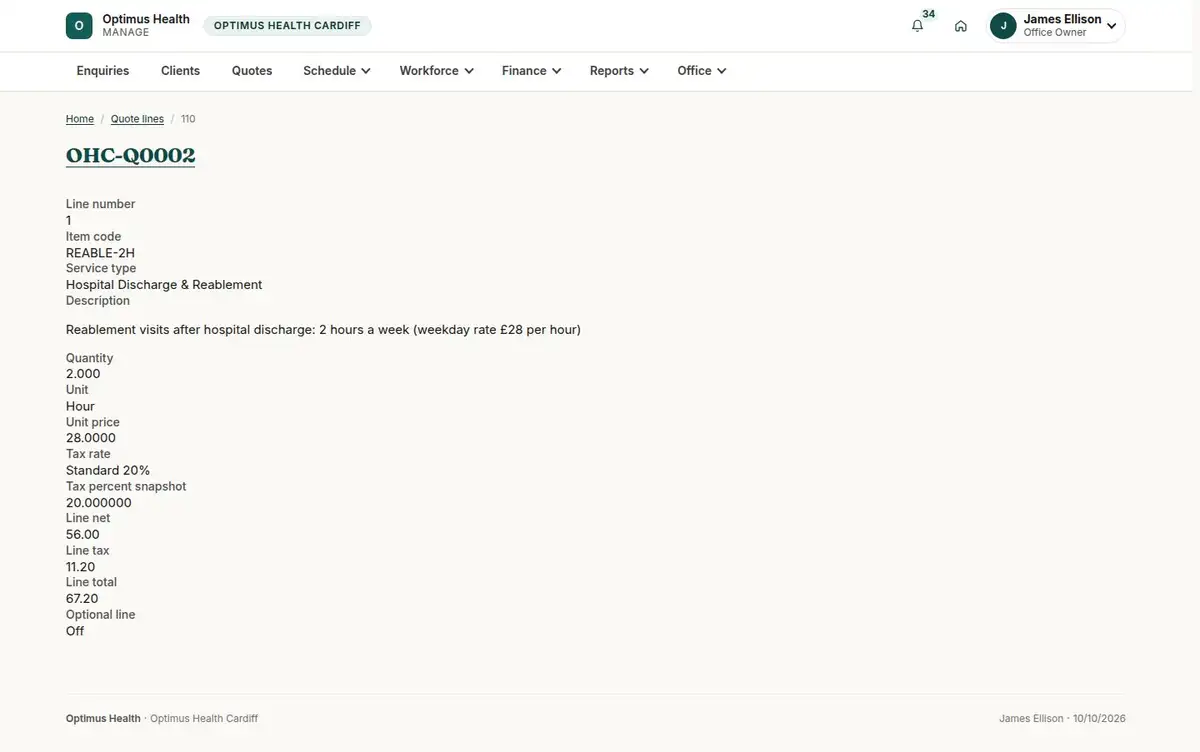Click the Optimus Health Manage brand text
Image resolution: width=1200 pixels, height=752 pixels.
coord(146,26)
